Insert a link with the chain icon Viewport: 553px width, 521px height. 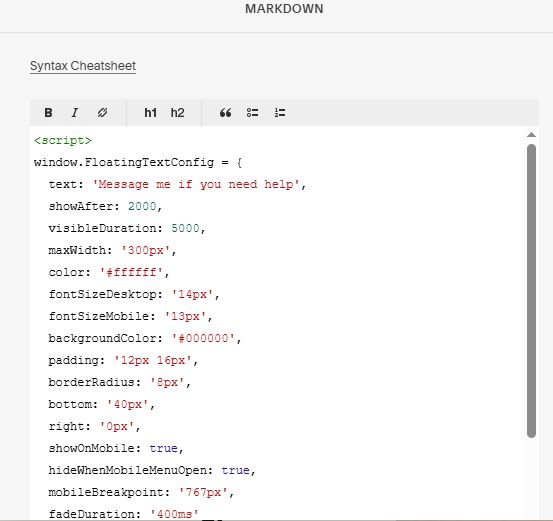pyautogui.click(x=102, y=113)
